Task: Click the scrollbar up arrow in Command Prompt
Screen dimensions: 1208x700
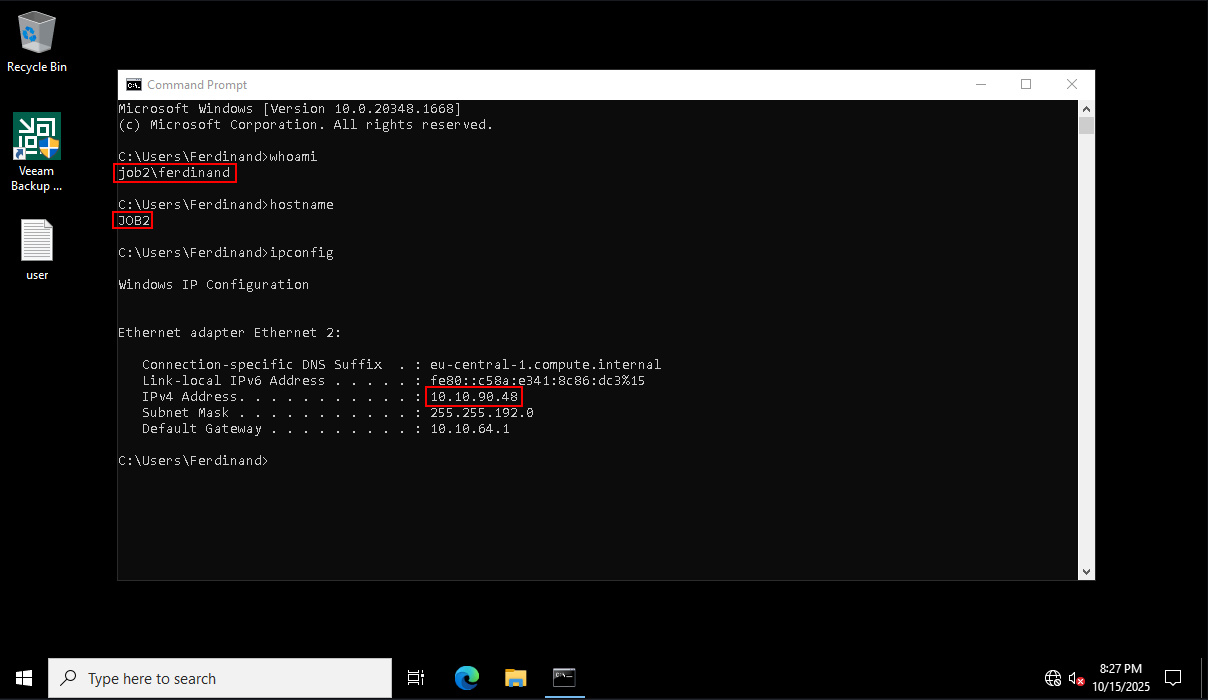Action: (1086, 107)
